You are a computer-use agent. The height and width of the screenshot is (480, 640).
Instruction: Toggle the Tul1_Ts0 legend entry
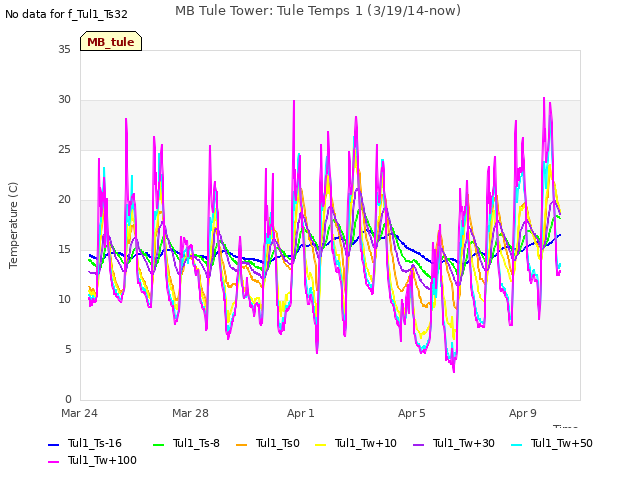[x=268, y=443]
